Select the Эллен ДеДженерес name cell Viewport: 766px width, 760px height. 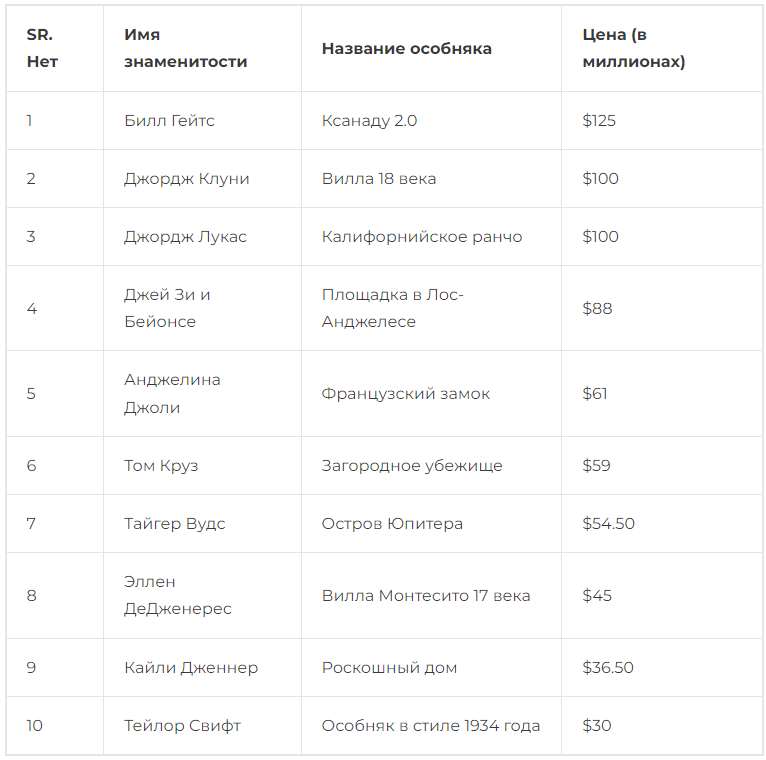[178, 595]
